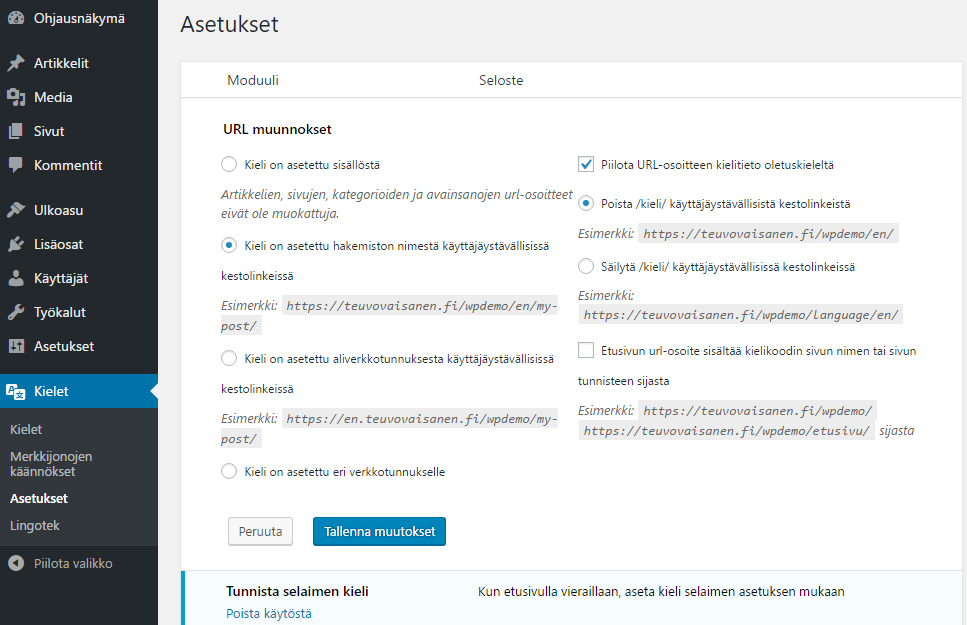Click the Käyttäjät person icon
The width and height of the screenshot is (967, 625).
pyautogui.click(x=16, y=278)
